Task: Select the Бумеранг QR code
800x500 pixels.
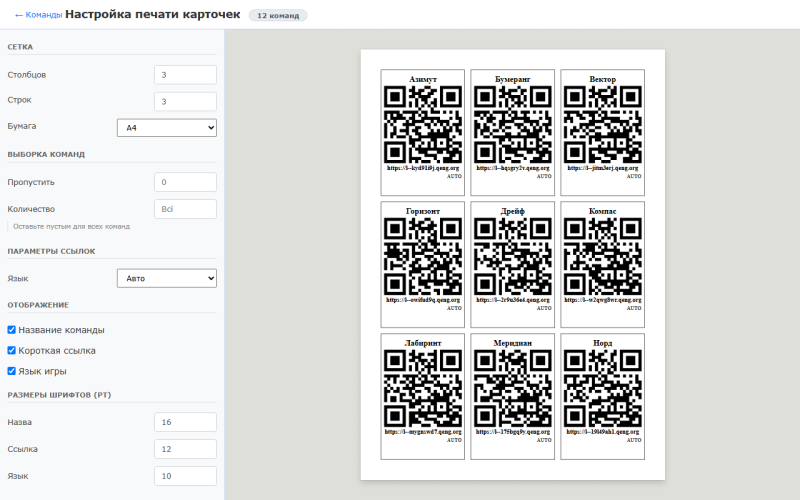Action: click(x=513, y=124)
